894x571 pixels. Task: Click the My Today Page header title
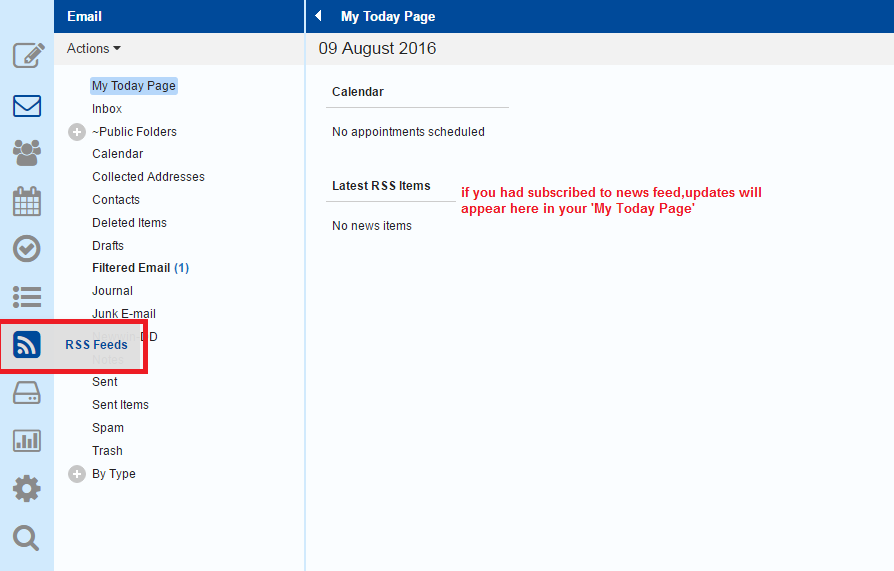point(388,17)
